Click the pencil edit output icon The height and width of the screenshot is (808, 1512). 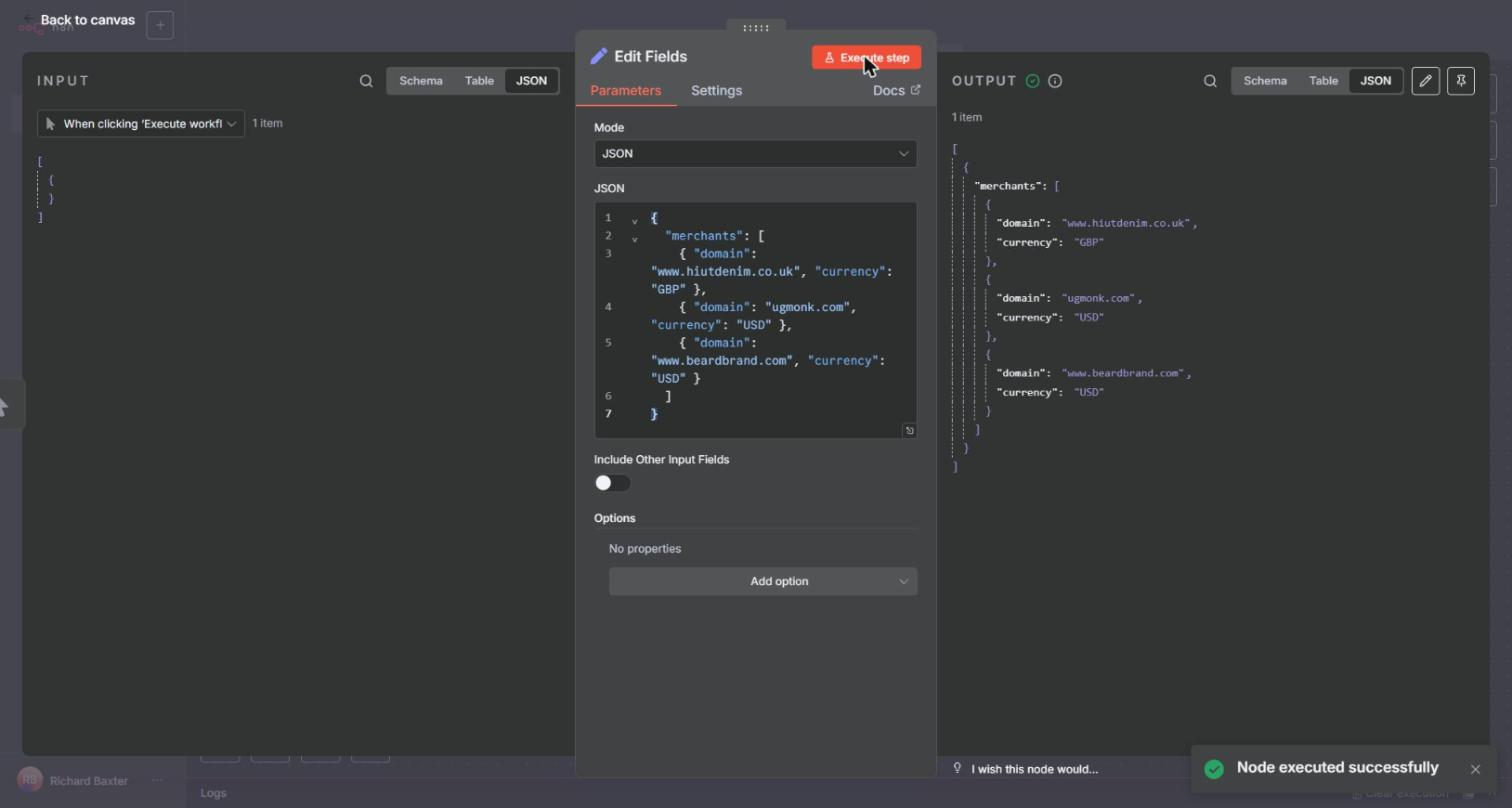[1426, 81]
